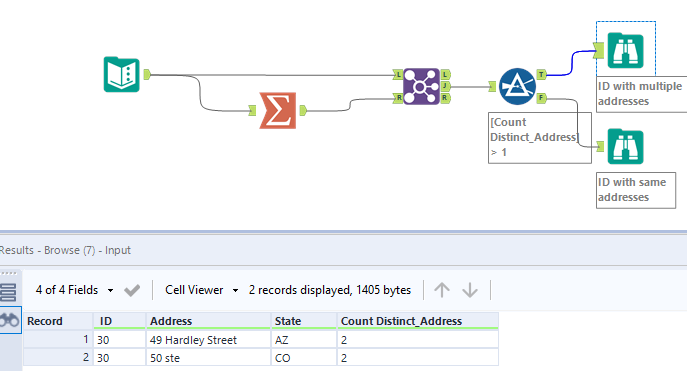
Task: Click the Filter tool input anchor
Action: tap(492, 86)
